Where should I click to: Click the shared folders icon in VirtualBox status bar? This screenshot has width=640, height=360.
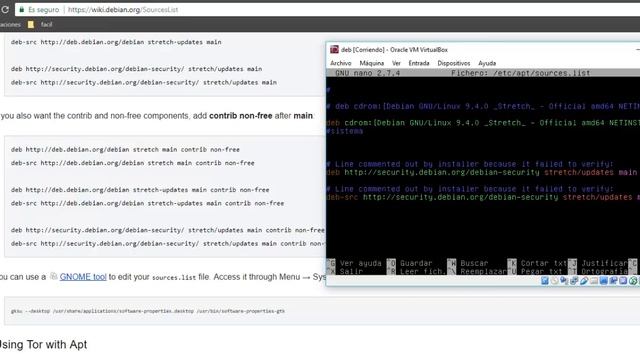tap(594, 280)
